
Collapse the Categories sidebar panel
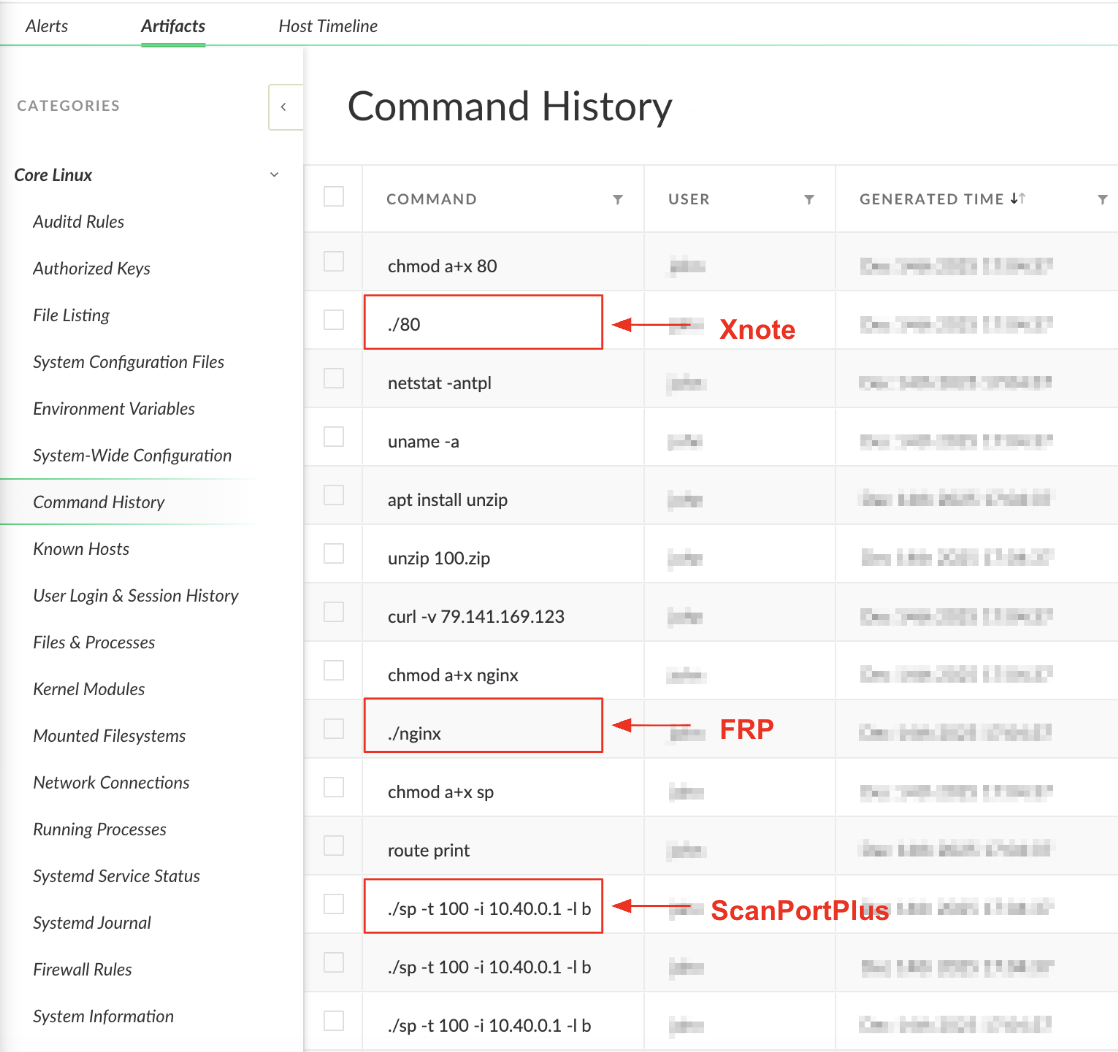285,107
